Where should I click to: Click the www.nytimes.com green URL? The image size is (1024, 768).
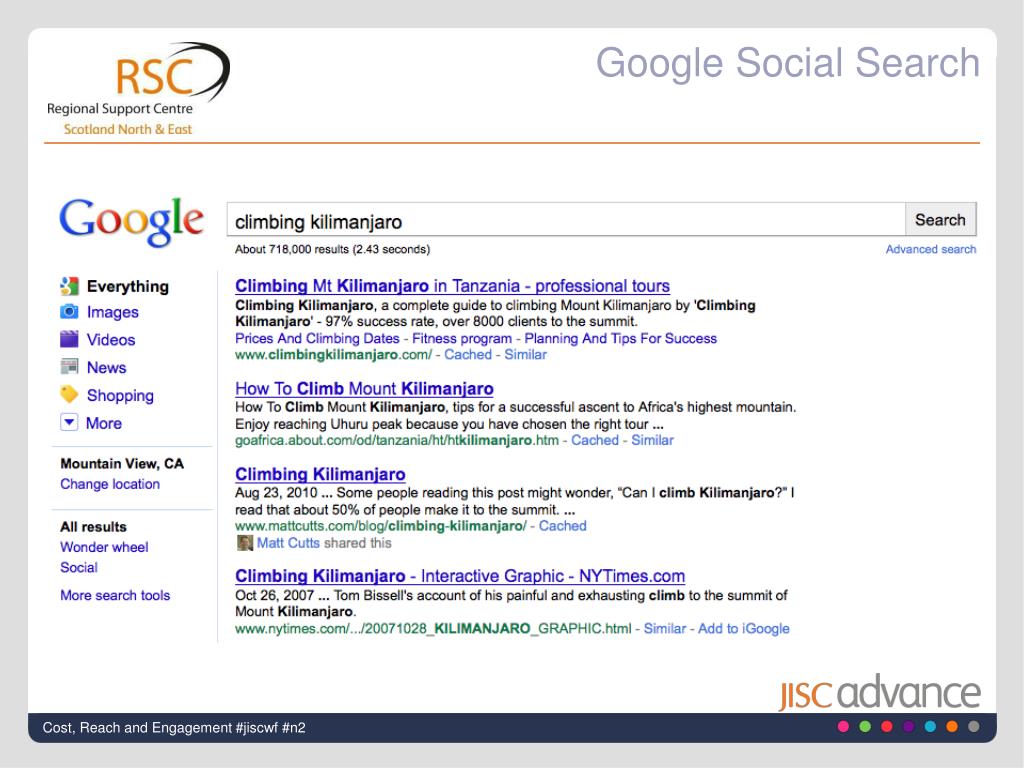433,628
